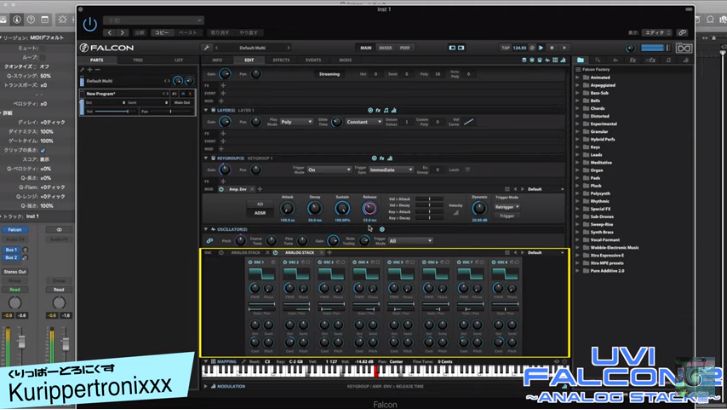The height and width of the screenshot is (410, 727).
Task: Switch to the PERF view tab
Action: pyautogui.click(x=405, y=48)
